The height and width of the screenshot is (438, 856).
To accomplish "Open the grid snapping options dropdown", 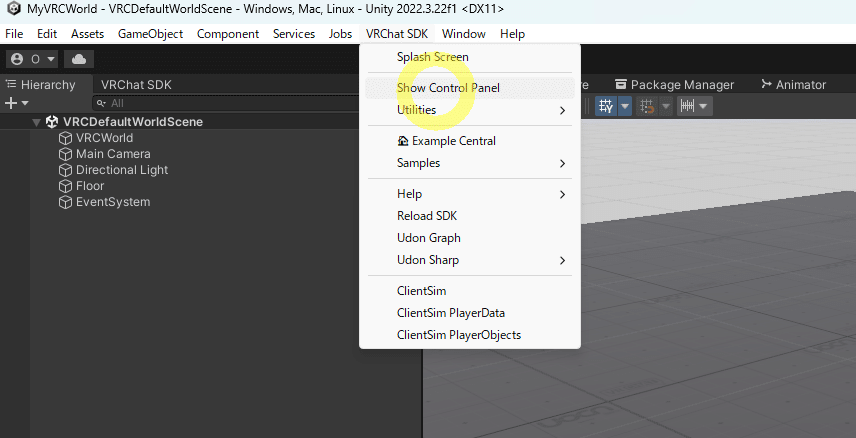I will tap(666, 106).
